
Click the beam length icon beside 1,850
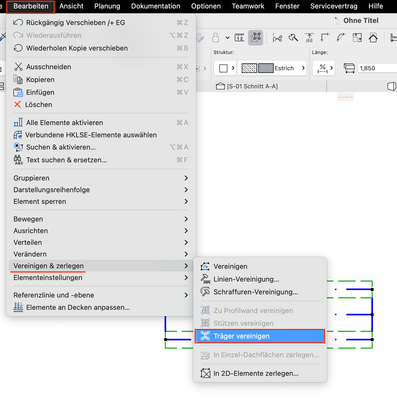point(349,68)
